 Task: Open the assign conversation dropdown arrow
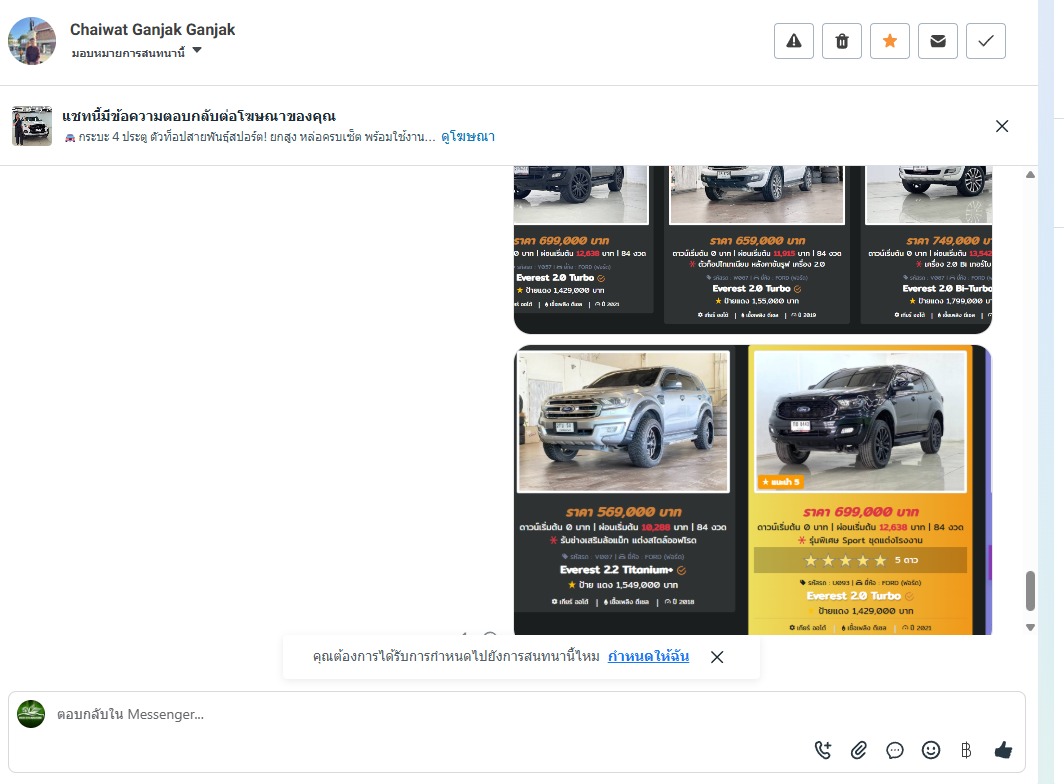point(197,50)
